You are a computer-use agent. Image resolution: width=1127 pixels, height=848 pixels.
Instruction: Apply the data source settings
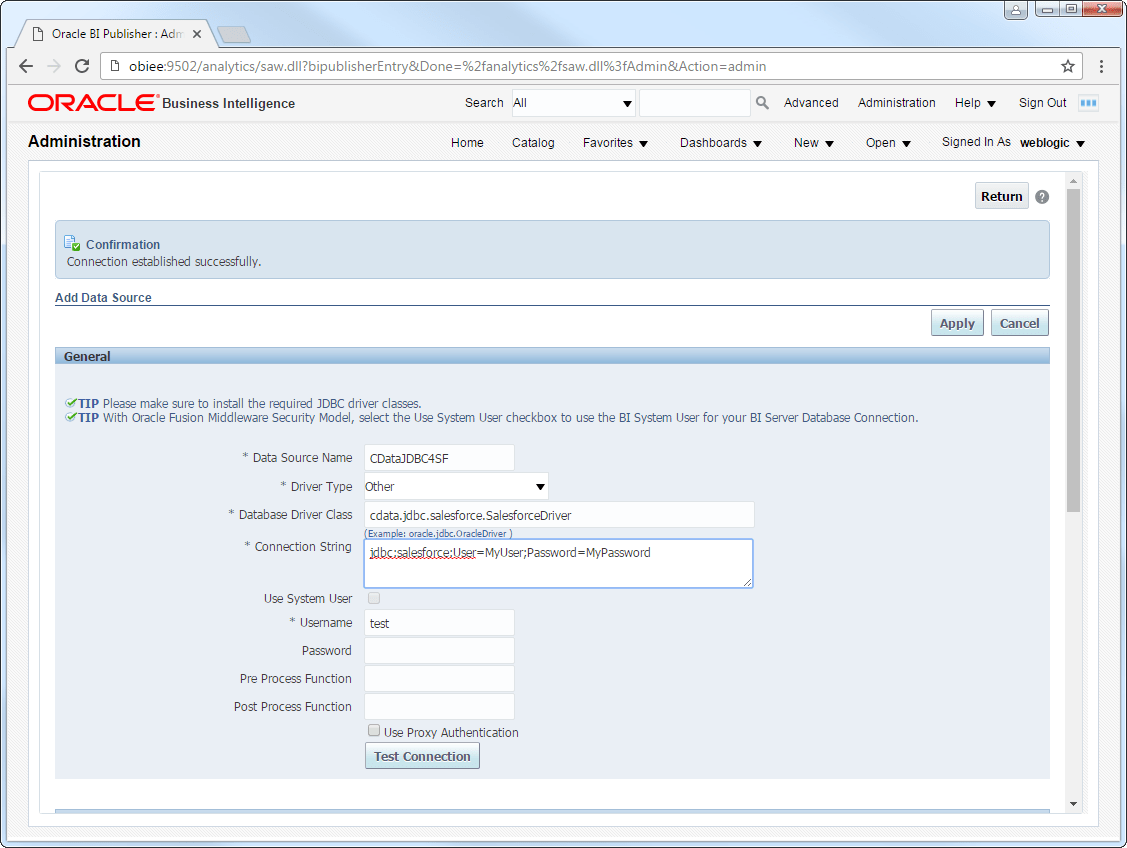[x=956, y=322]
